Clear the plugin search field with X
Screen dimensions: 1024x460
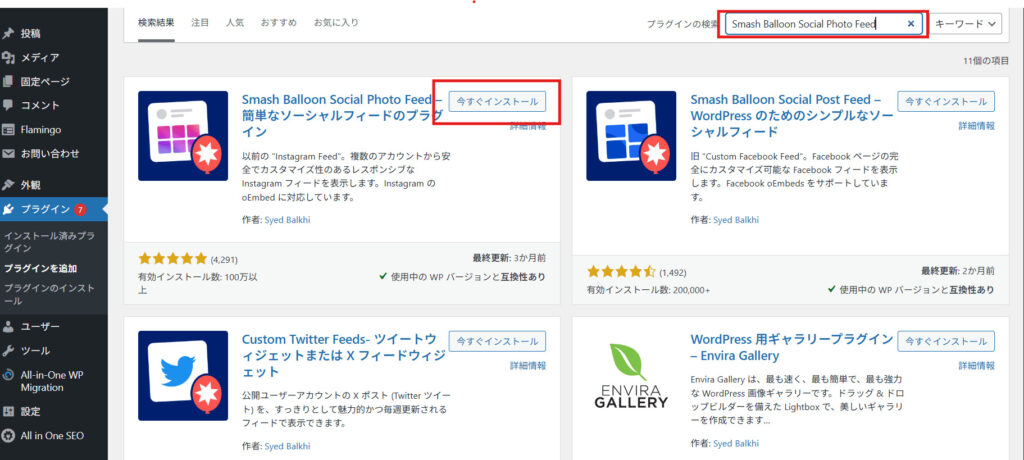[911, 24]
